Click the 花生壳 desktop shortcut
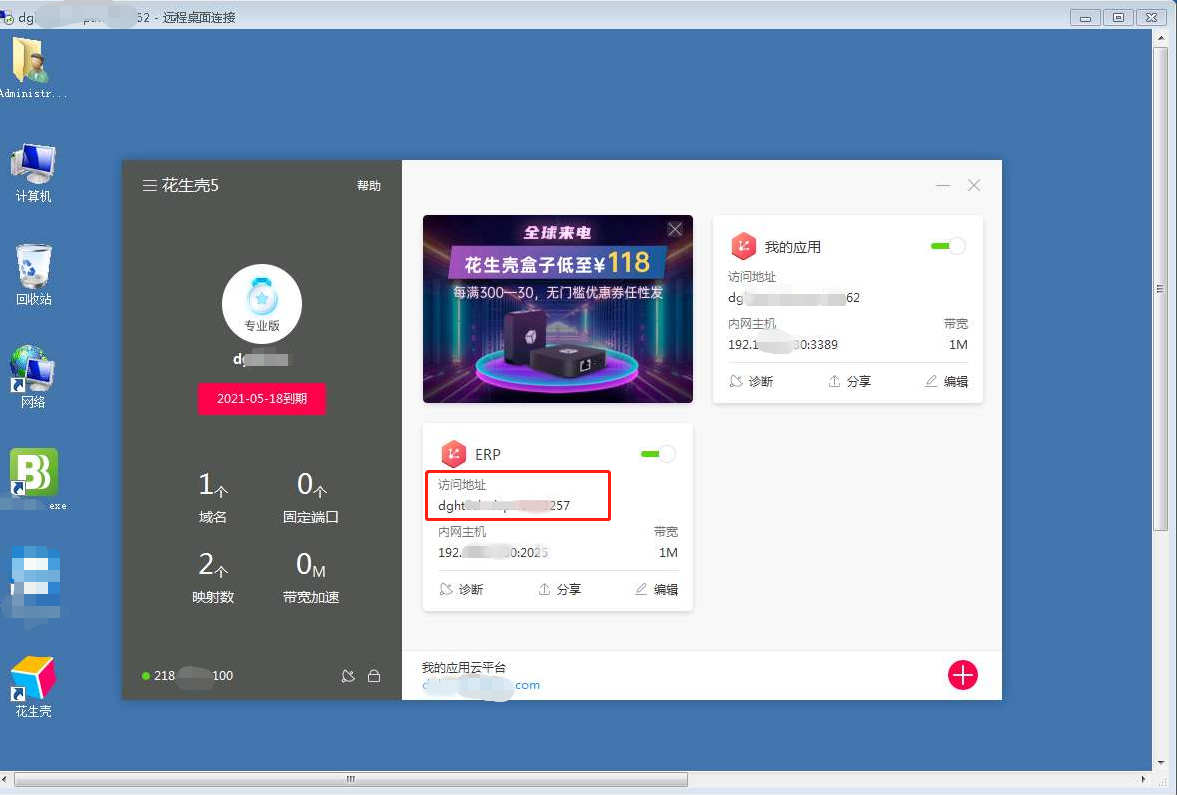 (x=33, y=687)
